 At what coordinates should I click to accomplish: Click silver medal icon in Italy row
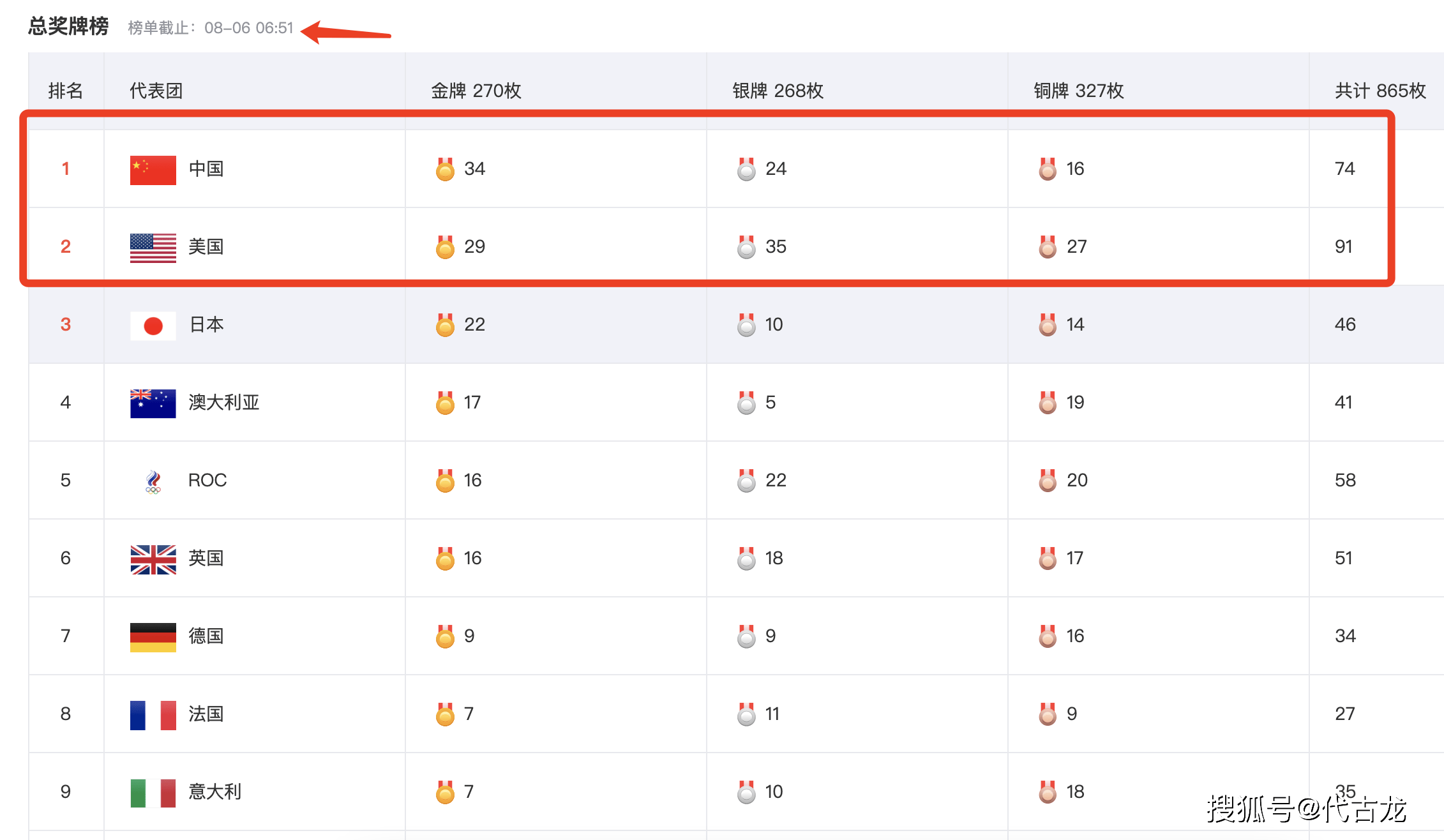pyautogui.click(x=746, y=792)
